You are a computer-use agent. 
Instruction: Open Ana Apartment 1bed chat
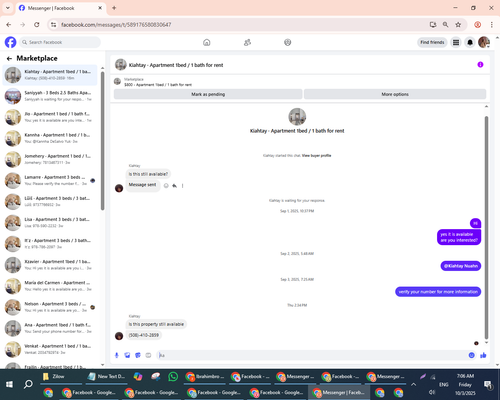coord(50,328)
